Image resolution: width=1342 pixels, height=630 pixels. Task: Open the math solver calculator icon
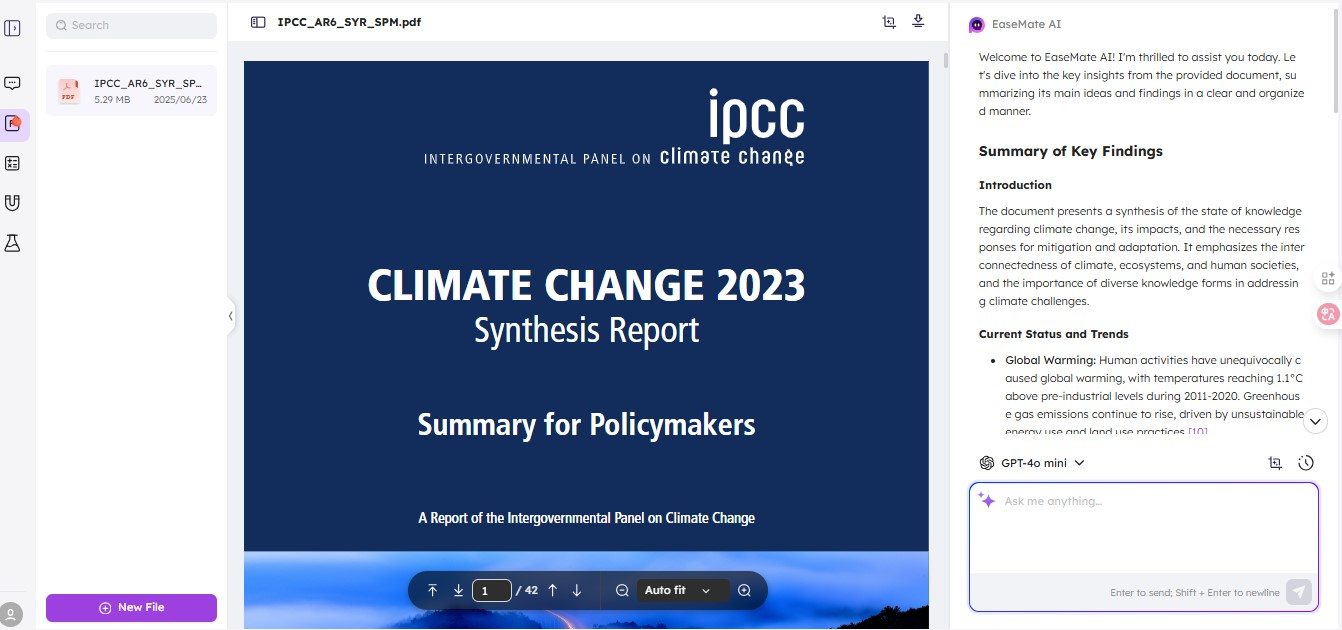click(x=13, y=163)
